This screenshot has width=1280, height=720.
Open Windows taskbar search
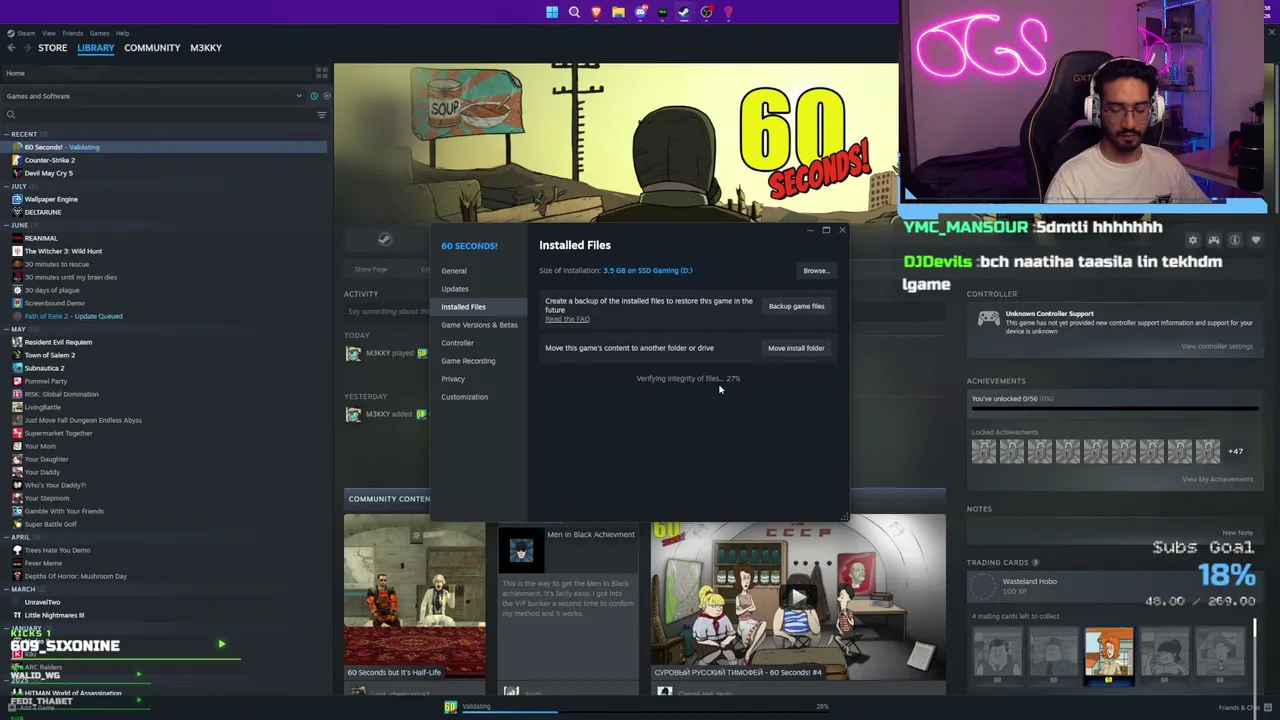[574, 12]
